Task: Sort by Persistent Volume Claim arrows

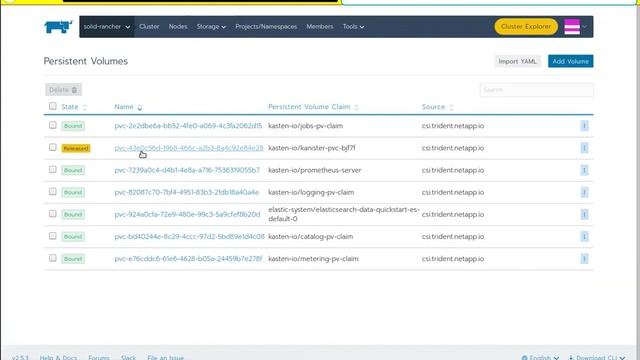Action: [x=356, y=107]
